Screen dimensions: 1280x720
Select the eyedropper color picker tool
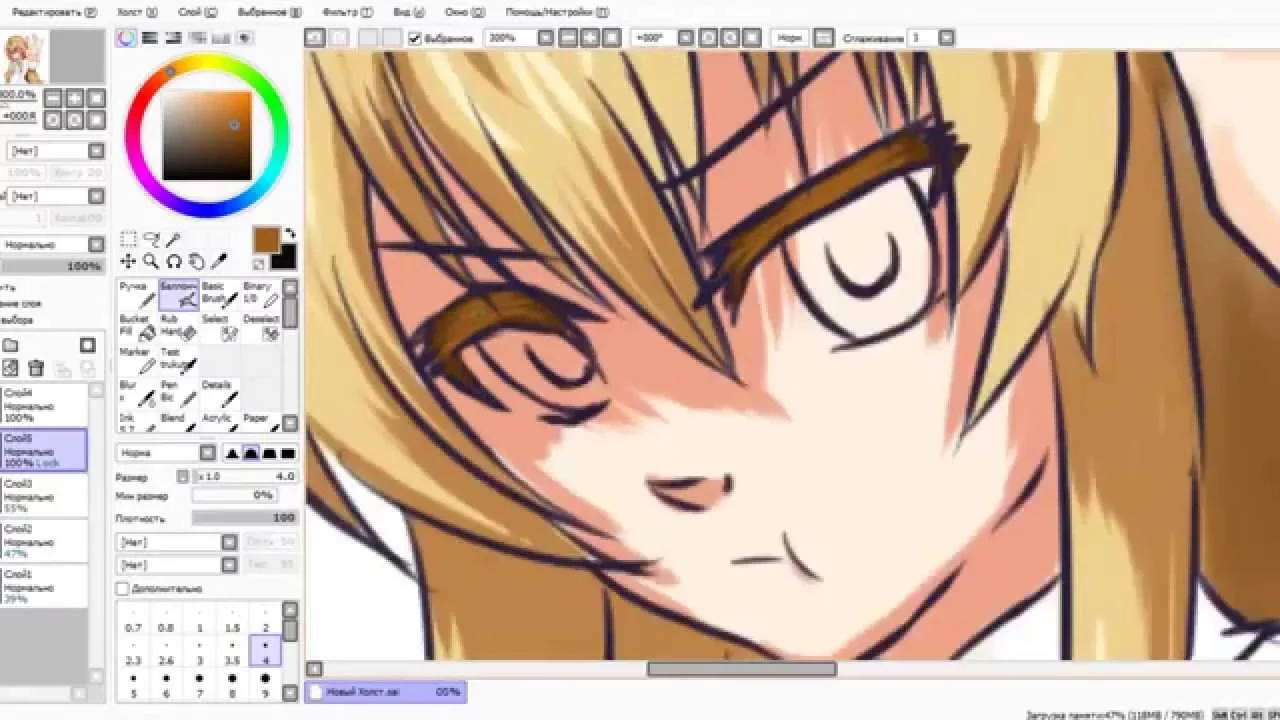pos(218,261)
